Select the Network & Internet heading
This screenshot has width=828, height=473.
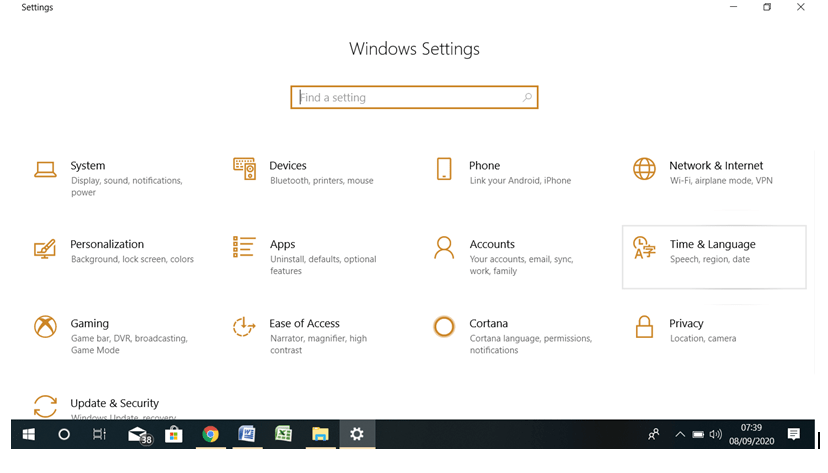(x=716, y=165)
